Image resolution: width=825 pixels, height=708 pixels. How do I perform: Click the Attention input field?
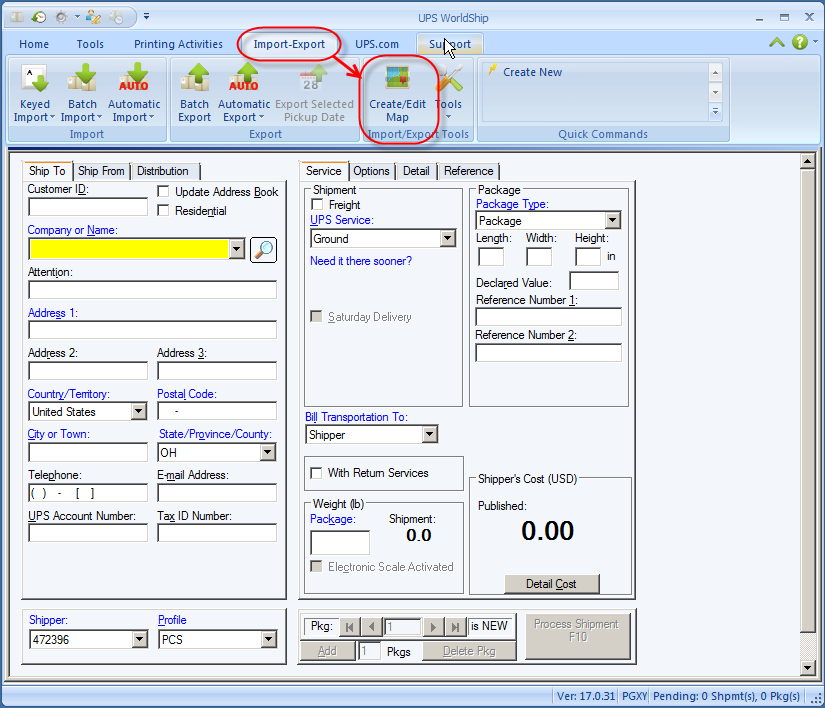click(153, 290)
